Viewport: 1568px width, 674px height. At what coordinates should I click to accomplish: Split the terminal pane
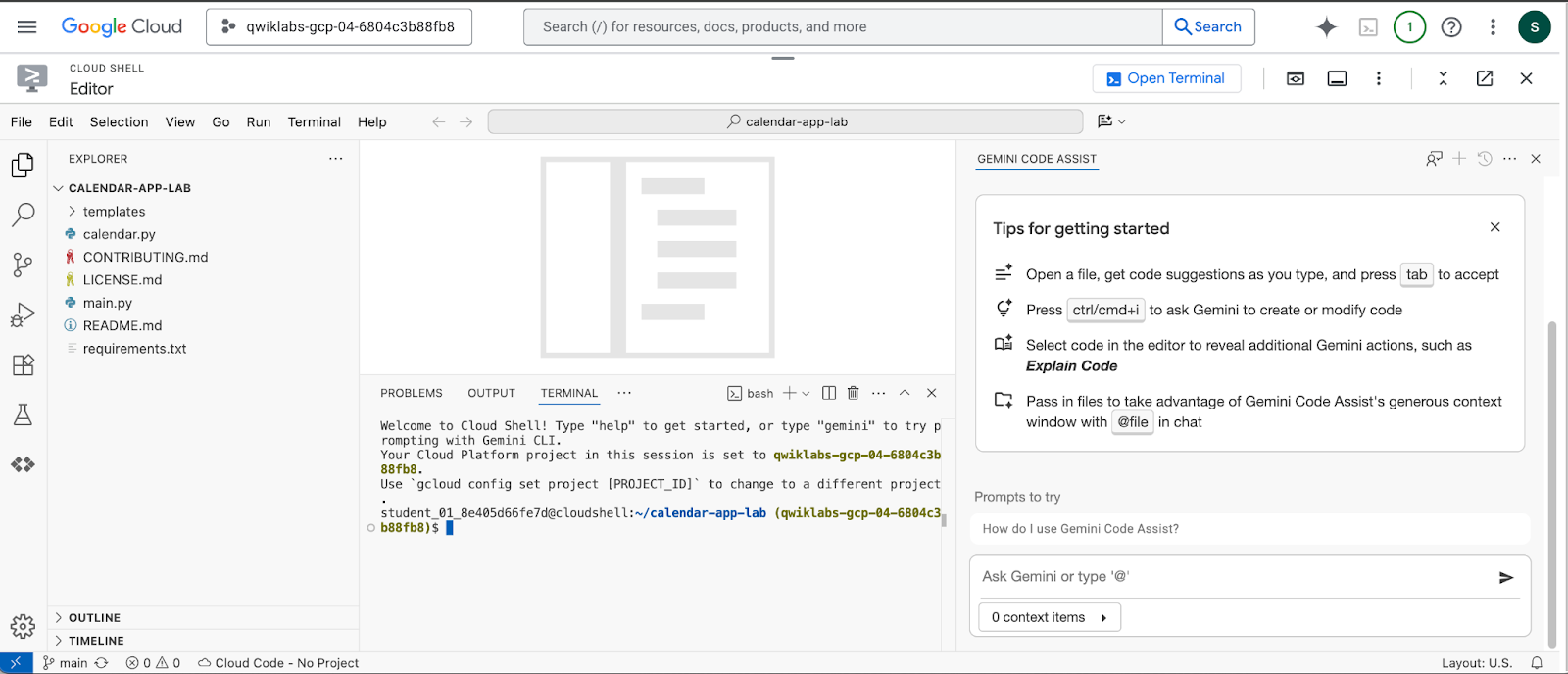829,393
